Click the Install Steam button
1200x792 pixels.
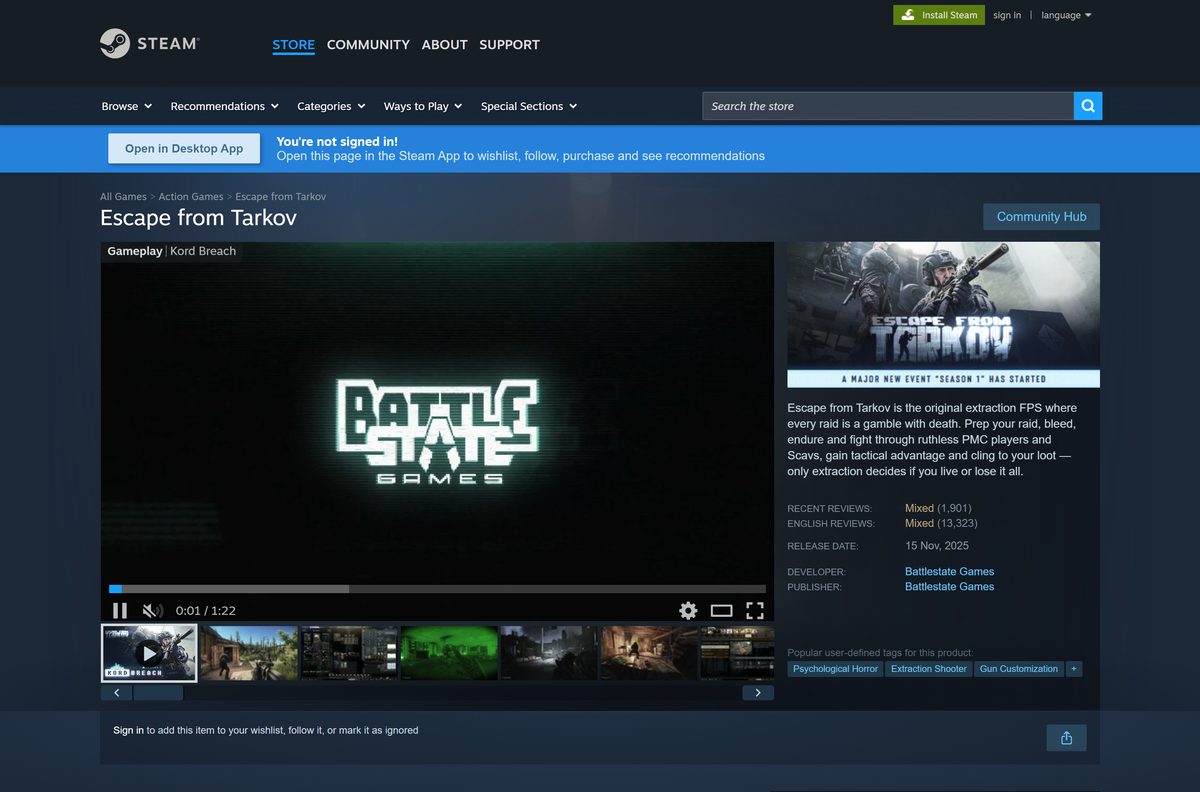[939, 15]
